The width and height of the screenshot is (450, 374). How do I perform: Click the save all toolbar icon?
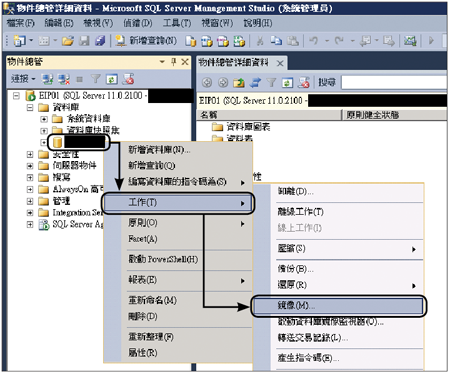click(100, 41)
